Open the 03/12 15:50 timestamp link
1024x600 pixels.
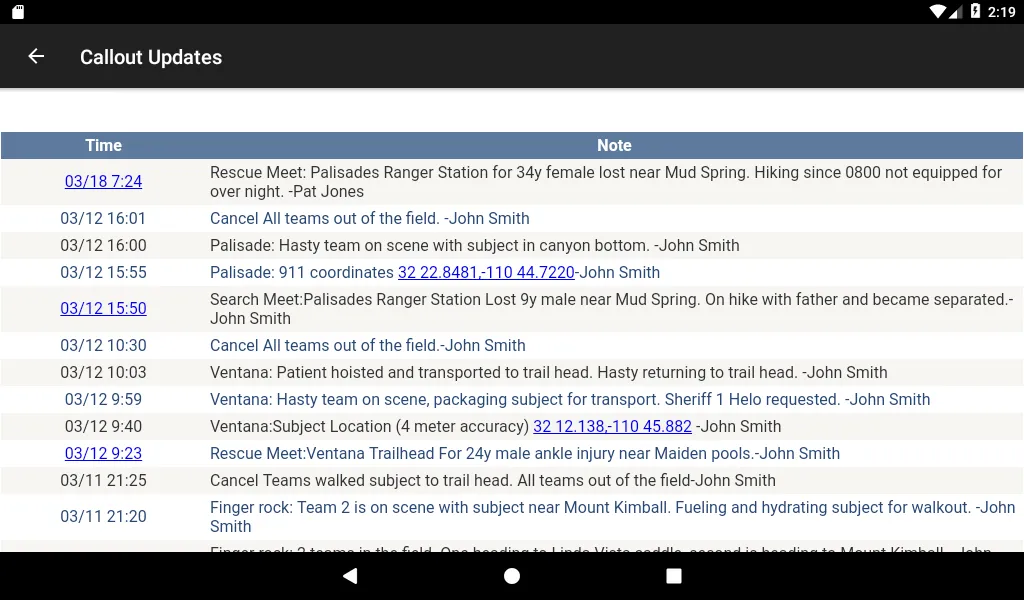103,309
